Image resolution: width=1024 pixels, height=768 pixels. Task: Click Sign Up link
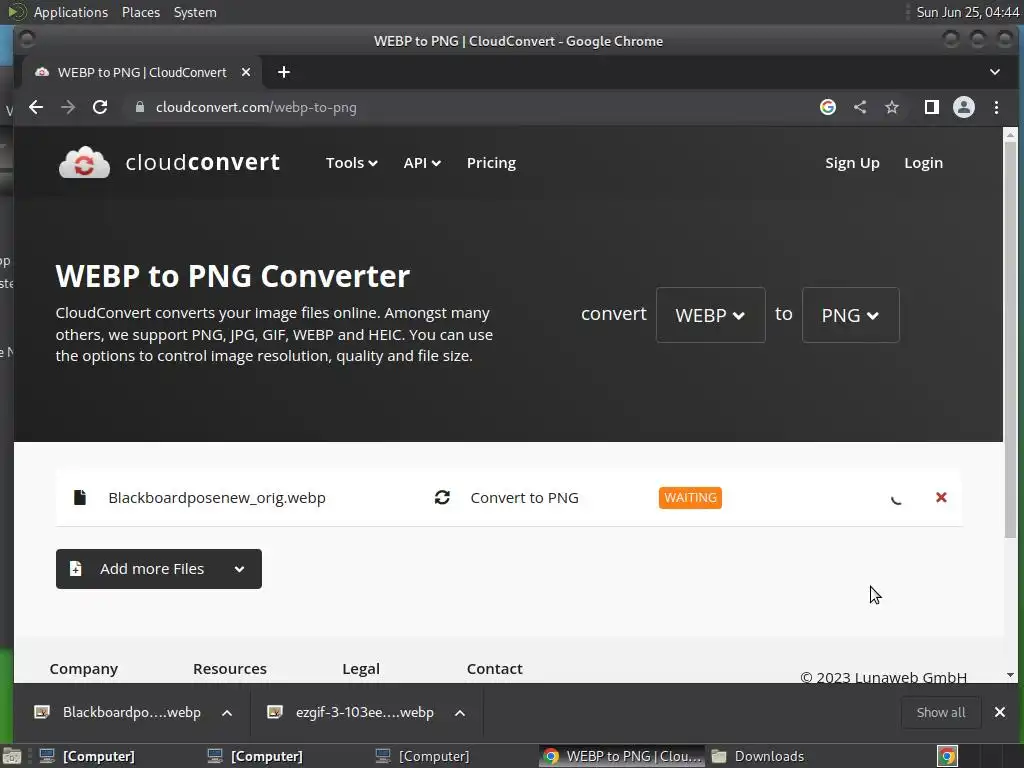[852, 163]
